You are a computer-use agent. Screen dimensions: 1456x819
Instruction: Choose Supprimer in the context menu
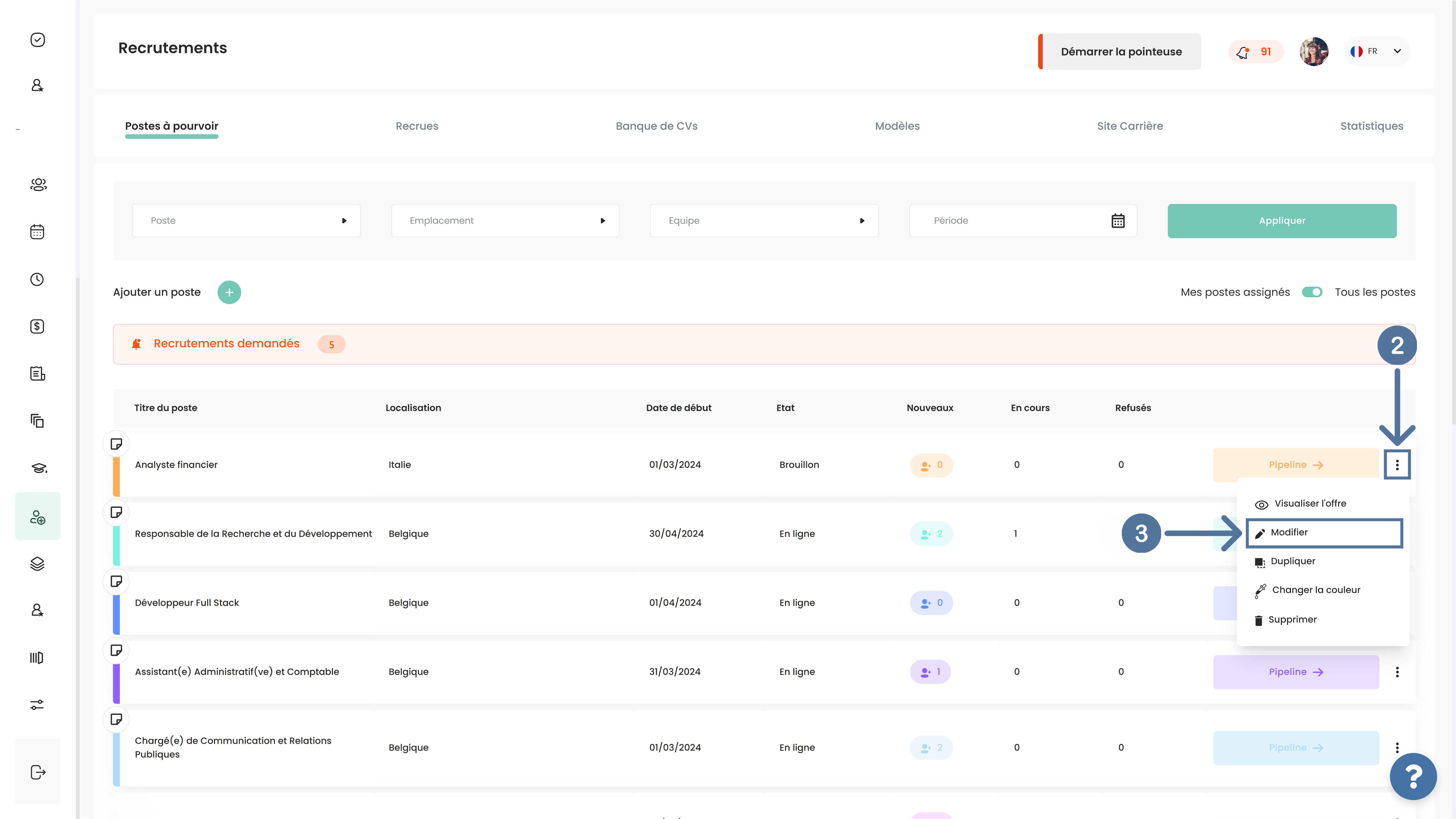point(1292,620)
